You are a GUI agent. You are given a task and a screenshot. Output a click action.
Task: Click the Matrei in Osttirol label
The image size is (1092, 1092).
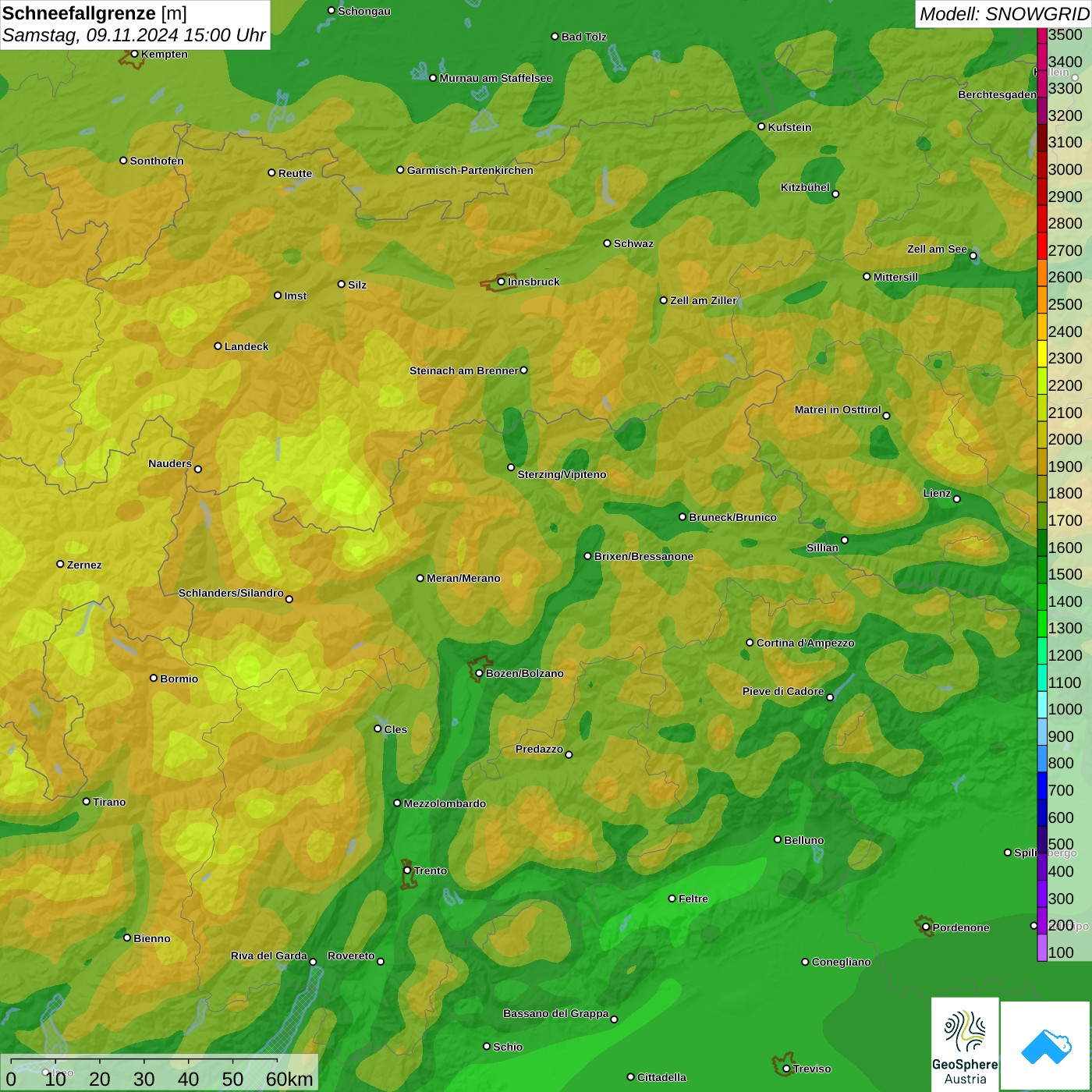coord(838,409)
